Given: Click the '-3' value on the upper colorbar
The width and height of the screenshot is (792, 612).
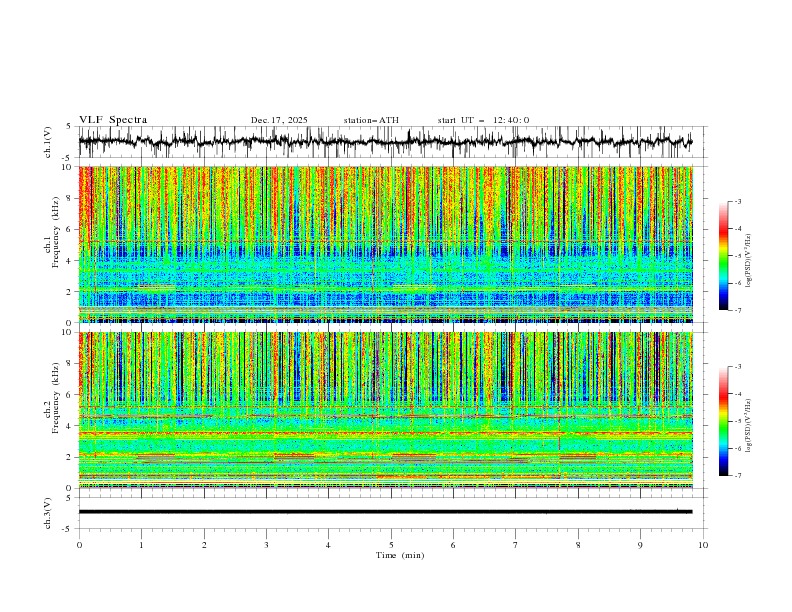Looking at the screenshot, I should (738, 201).
